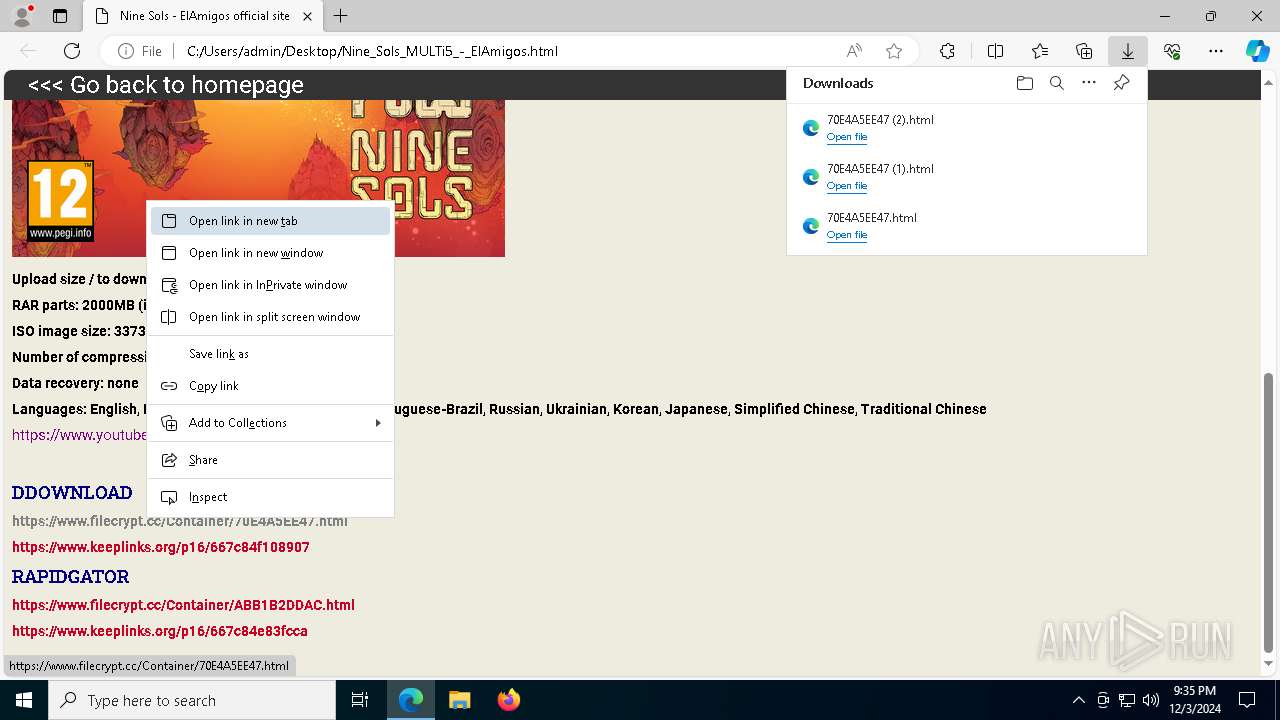The width and height of the screenshot is (1280, 720).
Task: Open the Extensions puzzle icon
Action: pos(947,51)
